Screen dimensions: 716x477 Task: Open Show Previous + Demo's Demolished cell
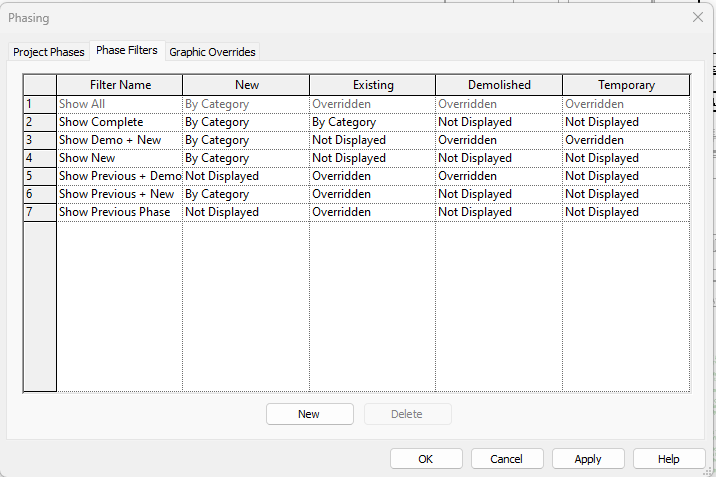click(x=499, y=176)
